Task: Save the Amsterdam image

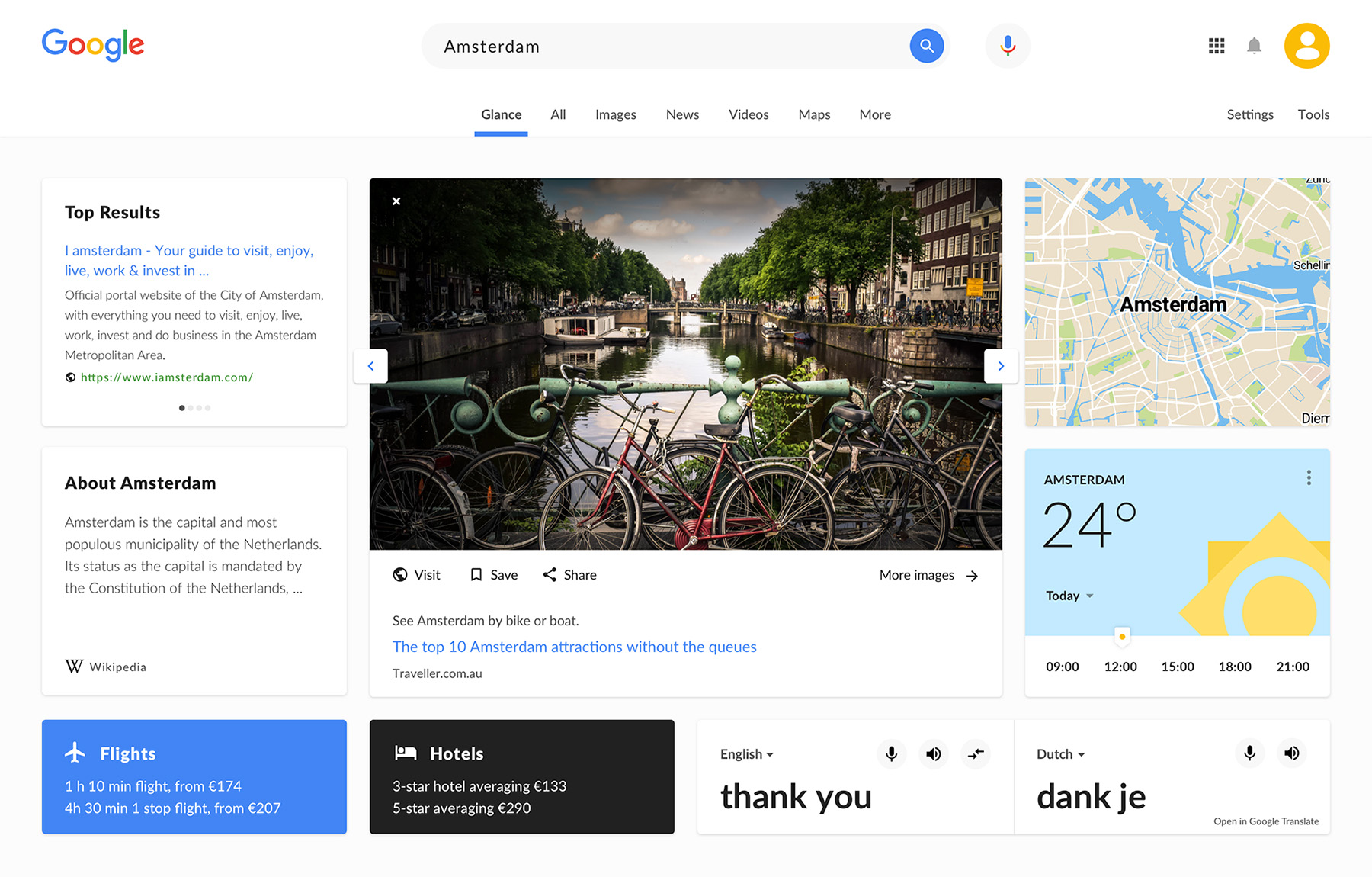Action: (x=494, y=575)
